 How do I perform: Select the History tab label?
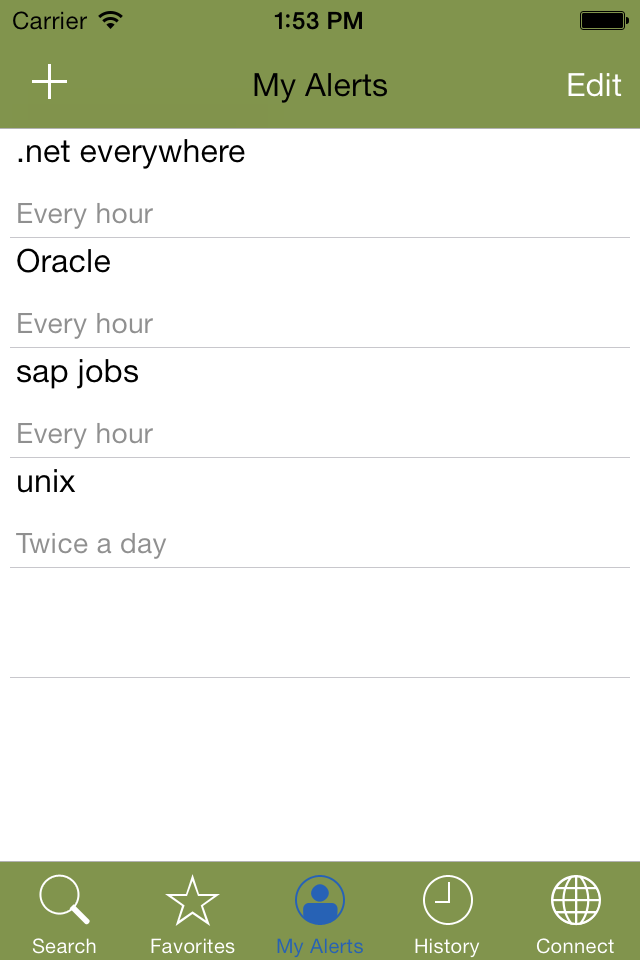[x=447, y=946]
